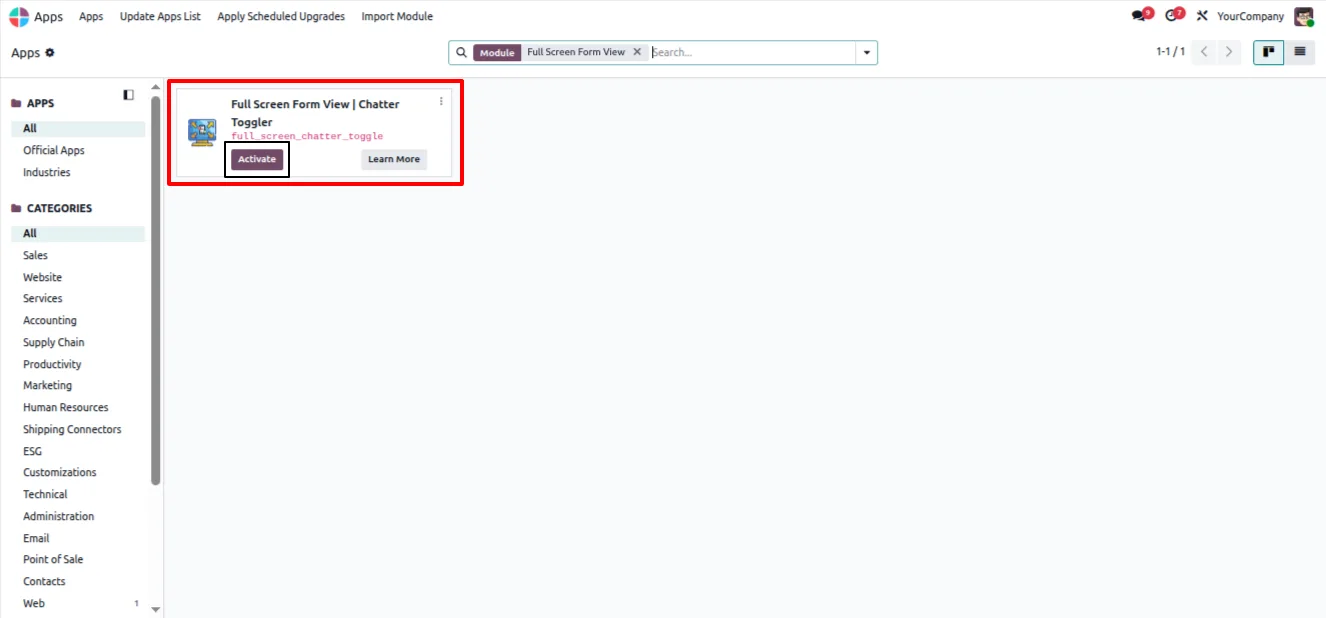The image size is (1326, 618).
Task: Click the Apps breadcrumb title
Action: pyautogui.click(x=26, y=53)
